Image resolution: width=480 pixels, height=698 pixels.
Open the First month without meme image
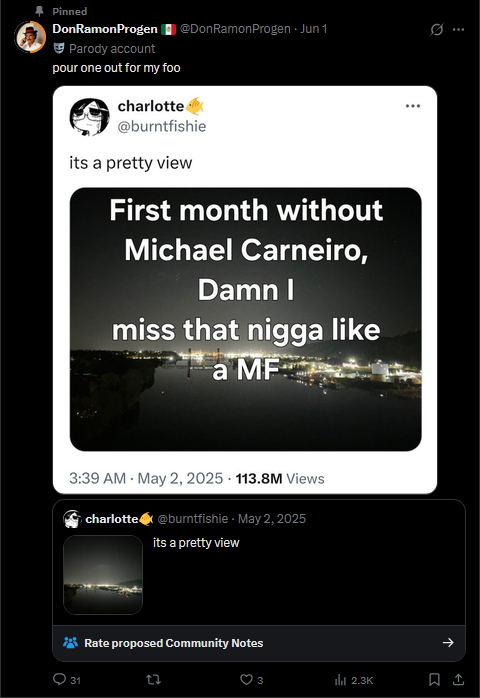246,319
